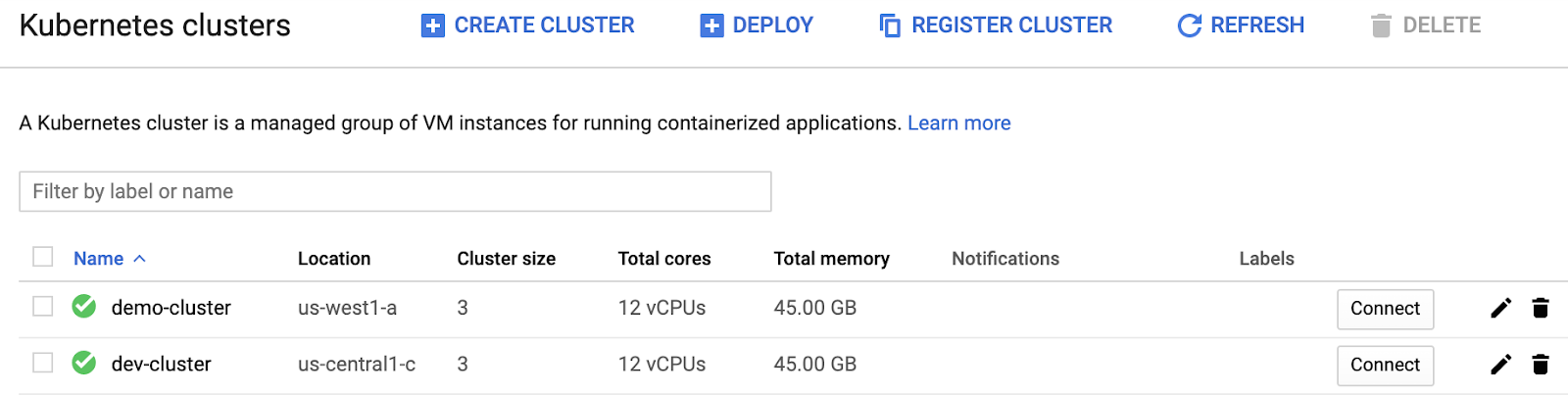Click the edit pencil icon for dev-cluster
The image size is (1568, 395).
1500,365
